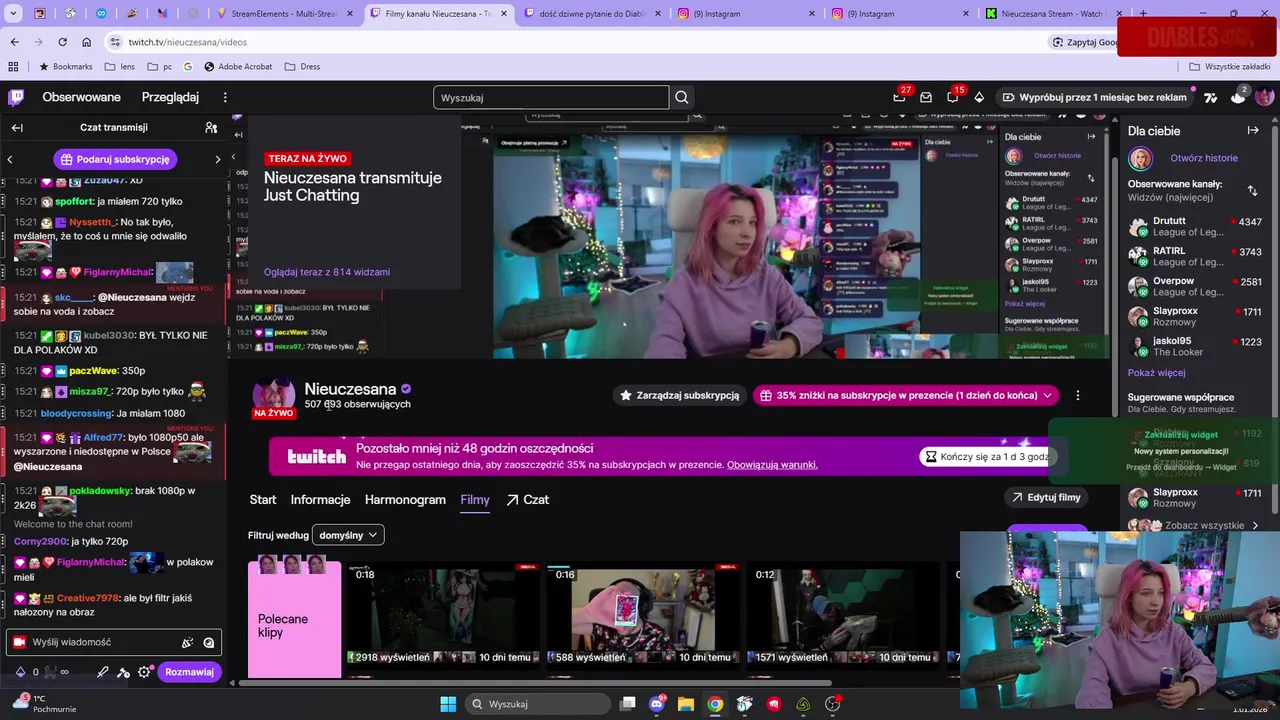Click the Windows taskbar search box
The width and height of the screenshot is (1280, 720).
pyautogui.click(x=536, y=704)
